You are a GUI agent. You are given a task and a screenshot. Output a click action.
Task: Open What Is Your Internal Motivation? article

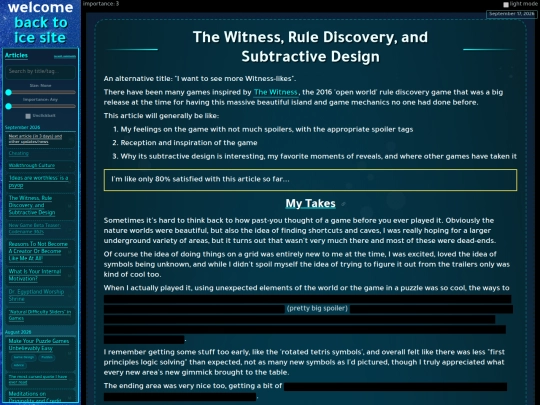coord(35,275)
